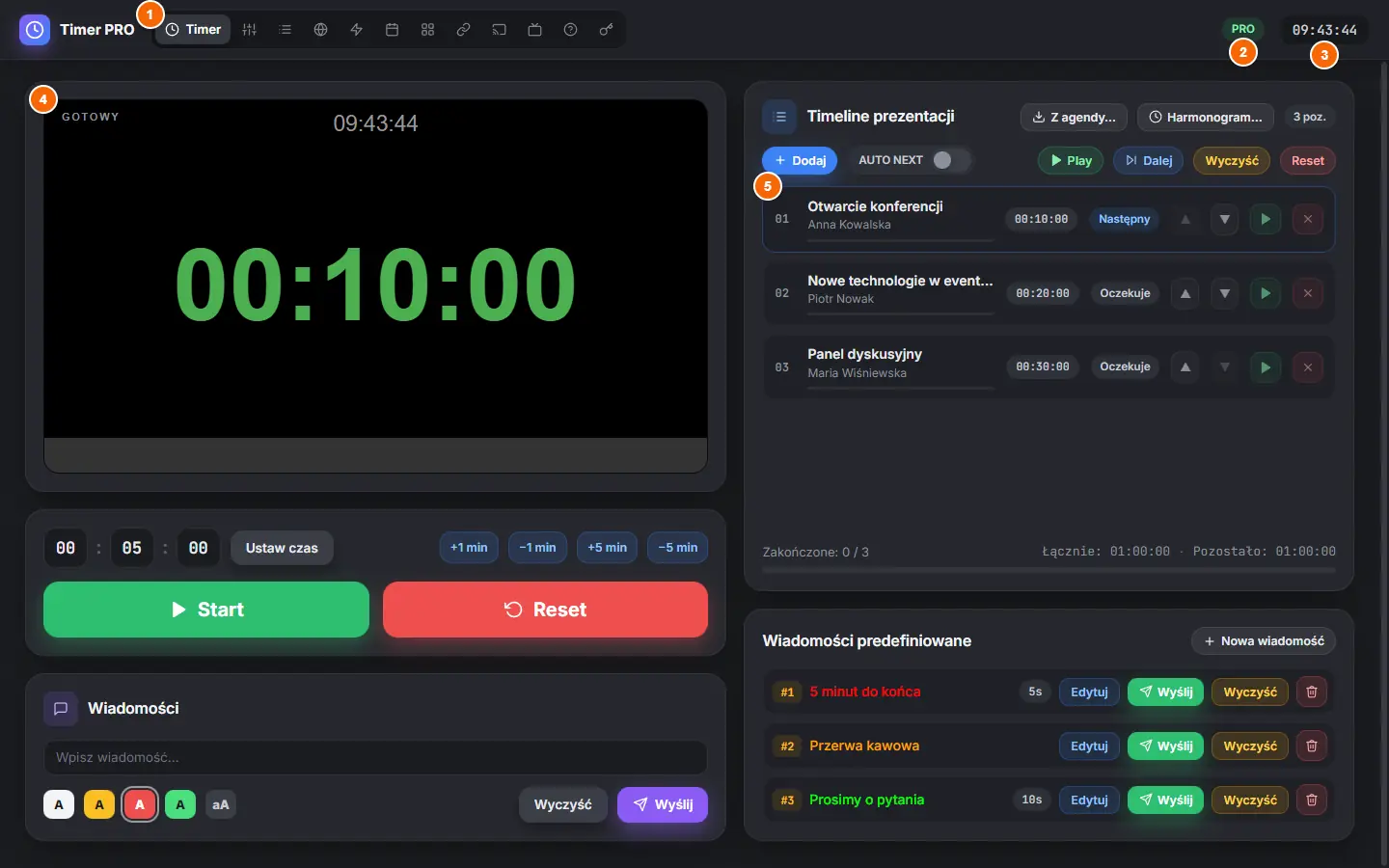Add one minute with '+1 min'
Screen dimensions: 1389x868
click(469, 548)
